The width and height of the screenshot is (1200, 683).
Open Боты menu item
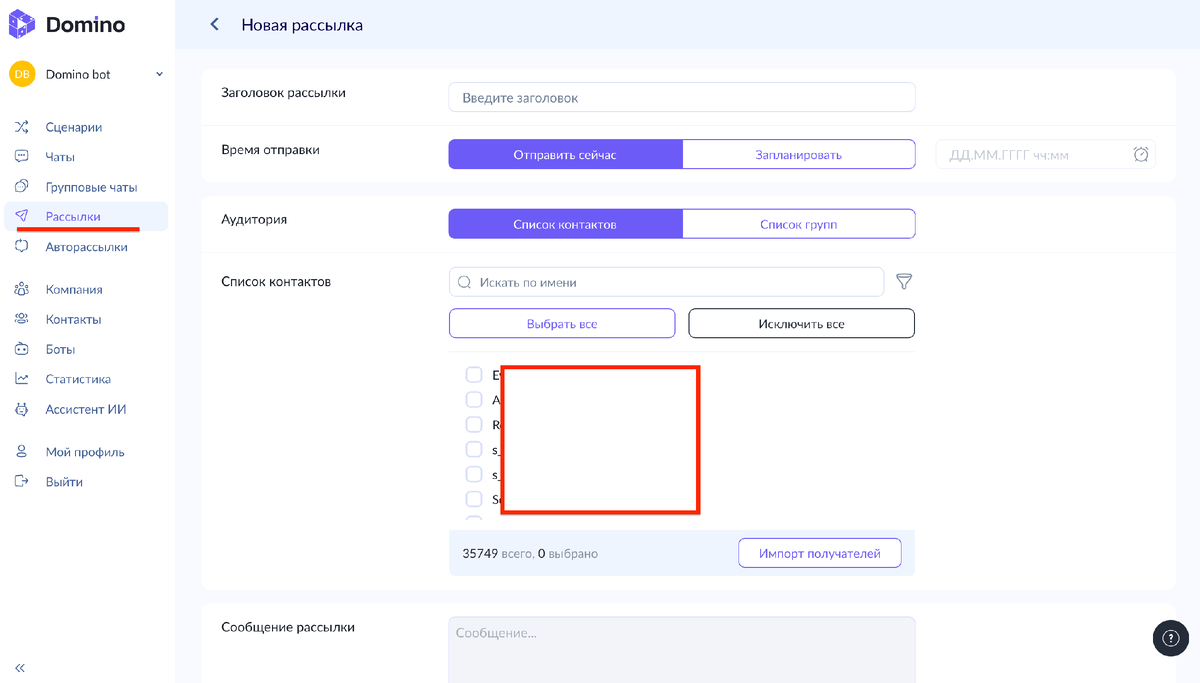60,349
